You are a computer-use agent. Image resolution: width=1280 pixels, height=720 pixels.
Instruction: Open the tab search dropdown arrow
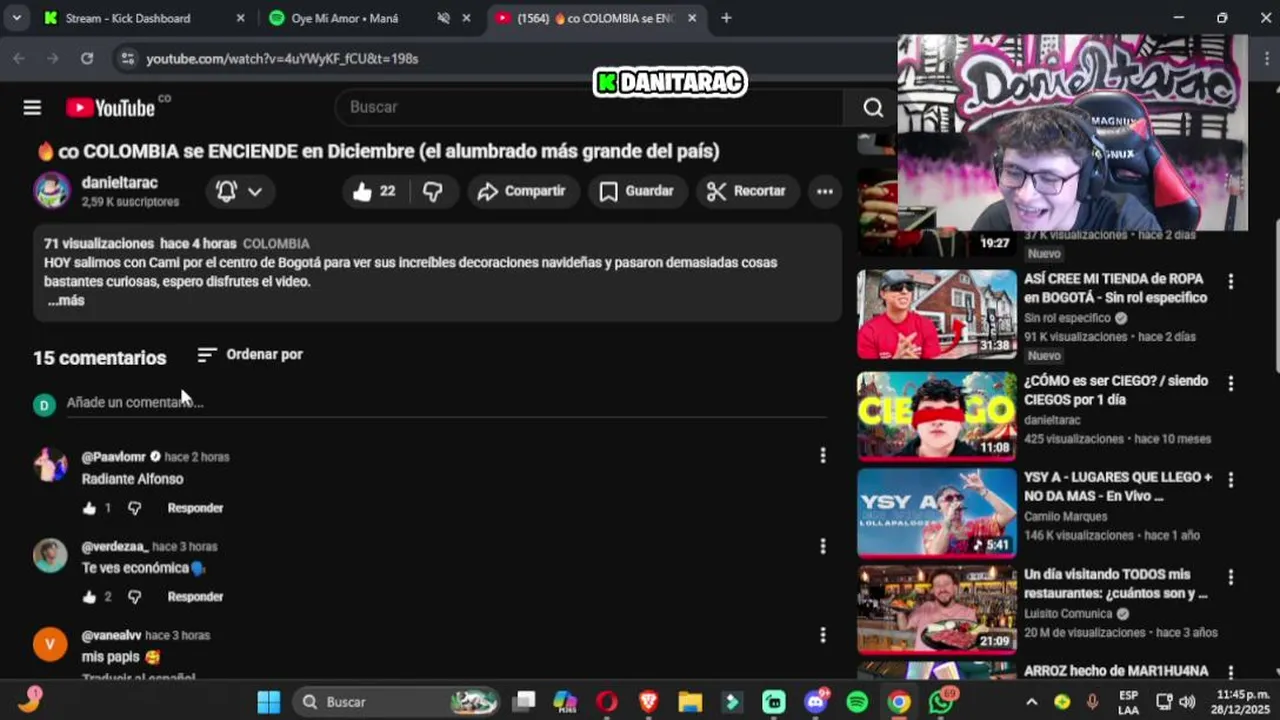16,18
